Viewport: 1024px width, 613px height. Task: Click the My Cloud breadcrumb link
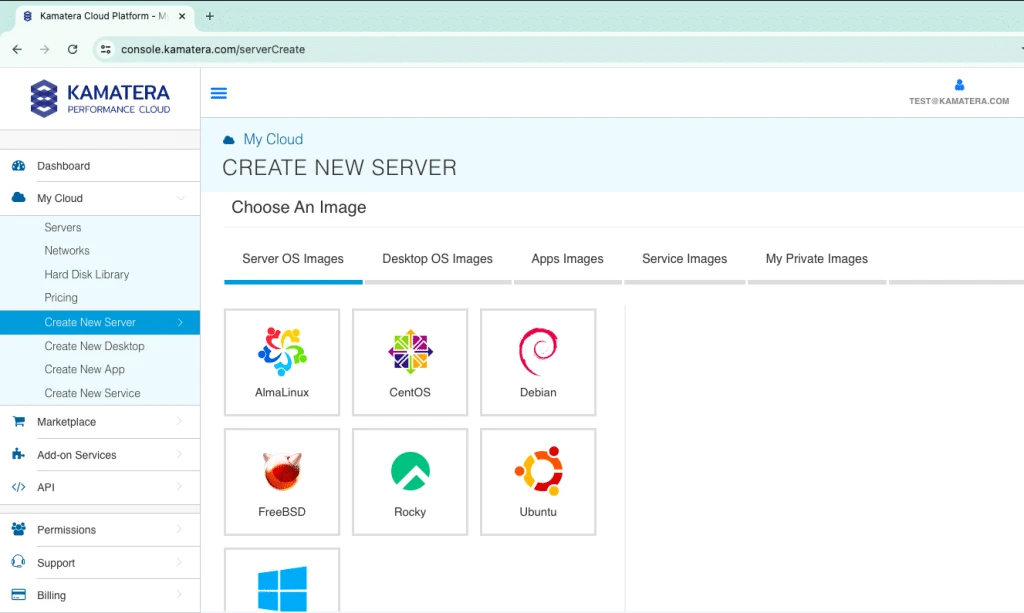click(x=273, y=139)
